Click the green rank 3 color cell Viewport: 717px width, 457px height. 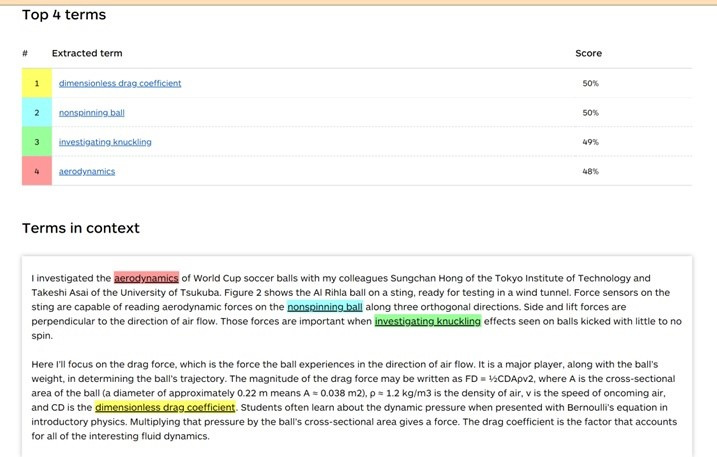tap(37, 142)
